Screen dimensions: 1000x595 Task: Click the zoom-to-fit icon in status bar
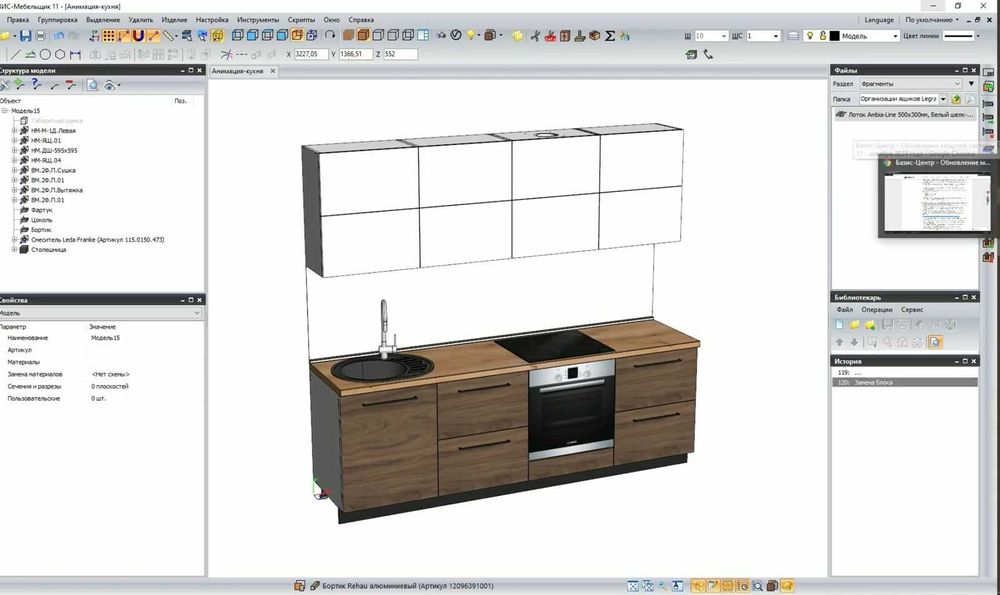(633, 585)
